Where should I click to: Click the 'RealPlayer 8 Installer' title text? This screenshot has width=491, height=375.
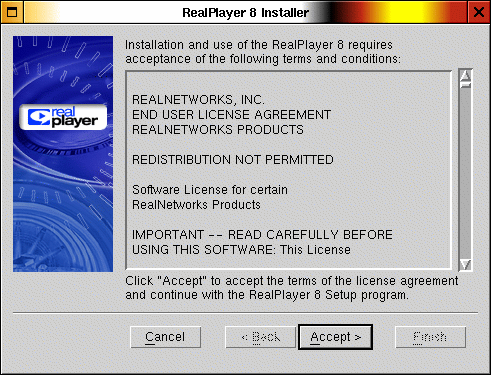click(x=245, y=13)
